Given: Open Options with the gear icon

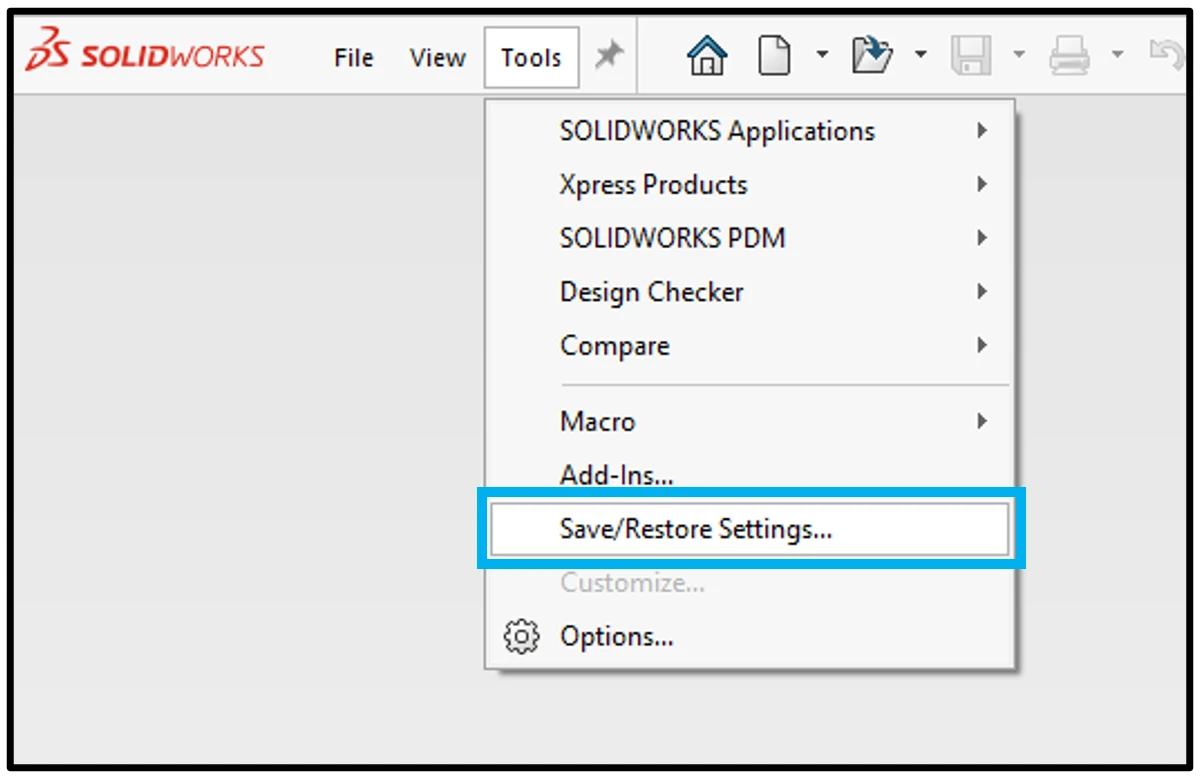Looking at the screenshot, I should click(521, 636).
